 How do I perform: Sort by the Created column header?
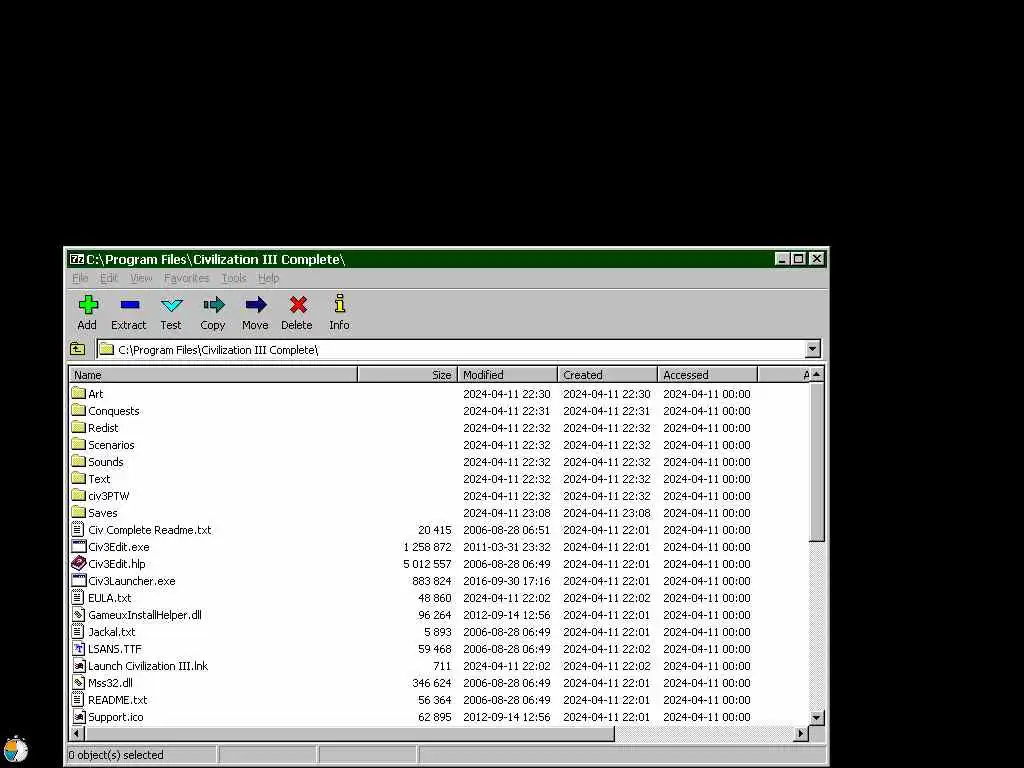pyautogui.click(x=607, y=375)
